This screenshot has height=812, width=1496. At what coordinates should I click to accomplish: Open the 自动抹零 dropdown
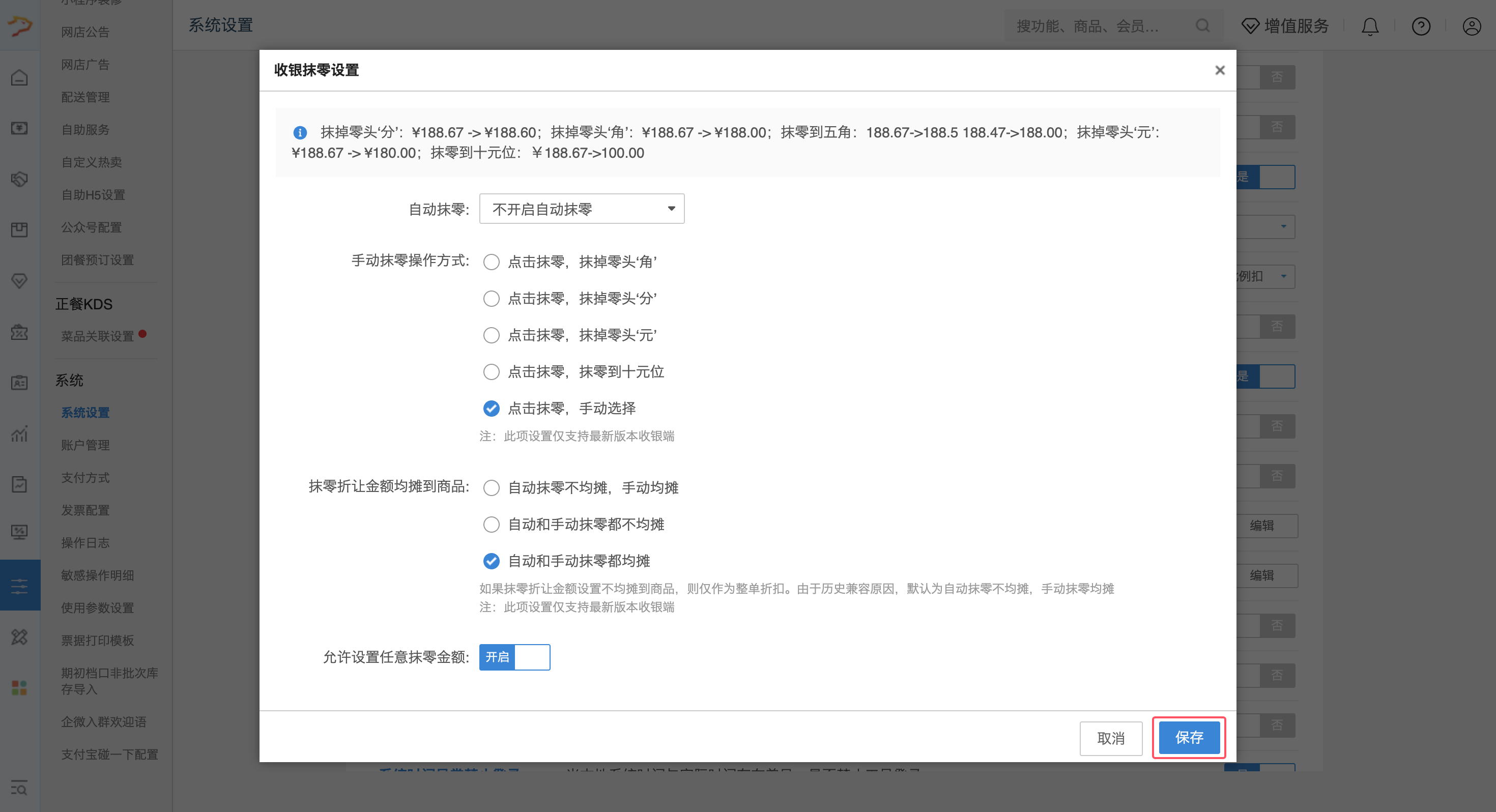tap(581, 209)
